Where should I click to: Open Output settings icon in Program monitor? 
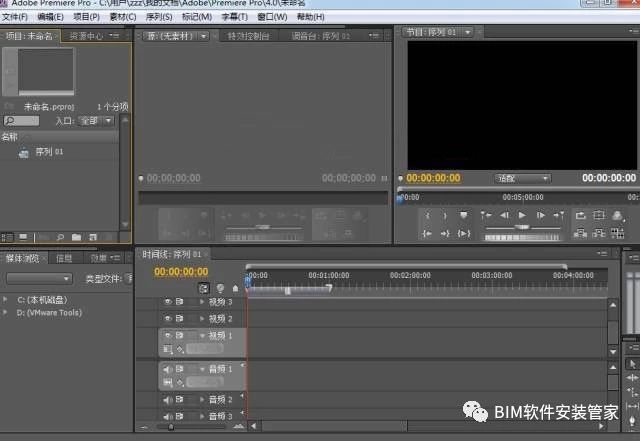point(618,215)
